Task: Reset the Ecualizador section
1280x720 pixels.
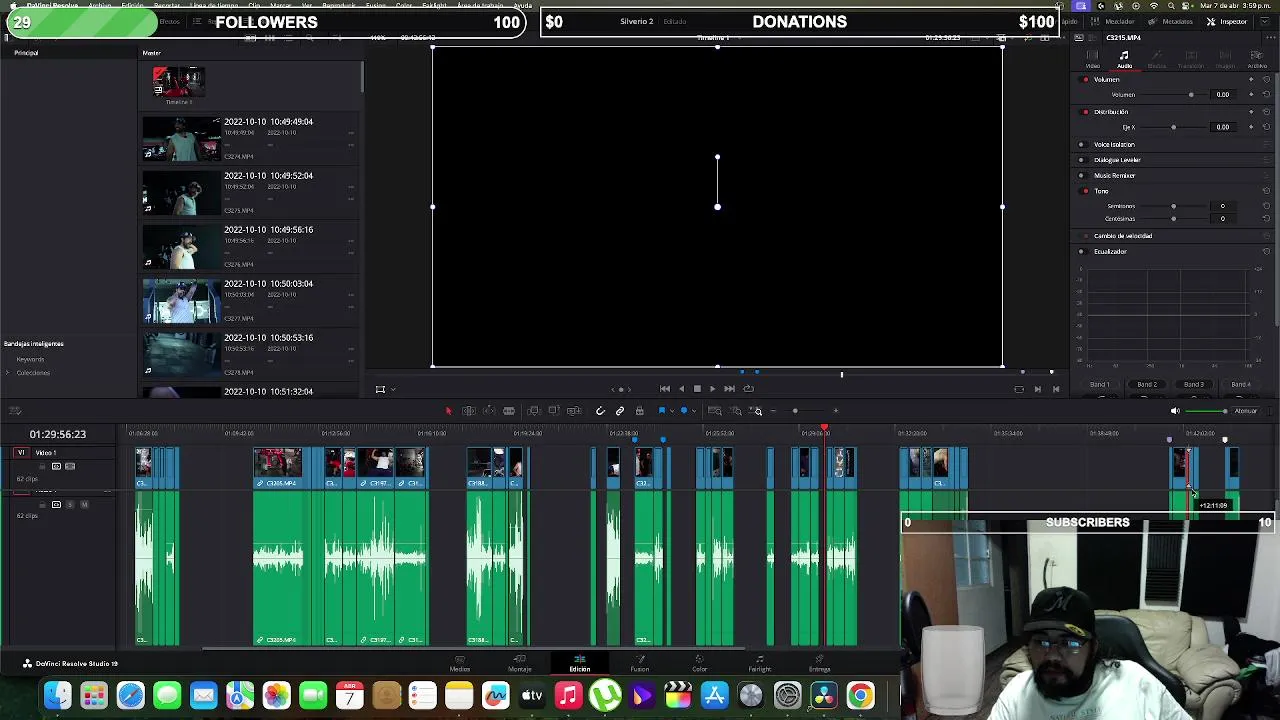Action: coord(1267,252)
